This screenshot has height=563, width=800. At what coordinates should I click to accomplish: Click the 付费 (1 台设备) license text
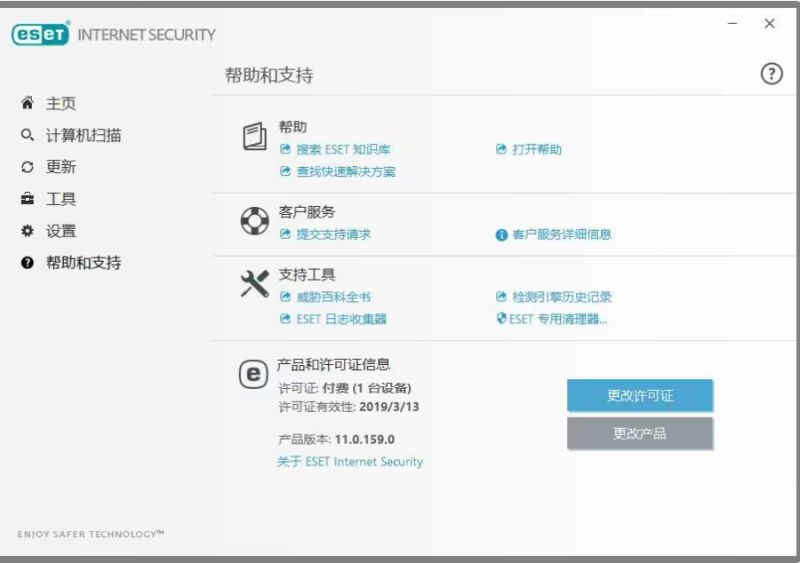pos(366,388)
